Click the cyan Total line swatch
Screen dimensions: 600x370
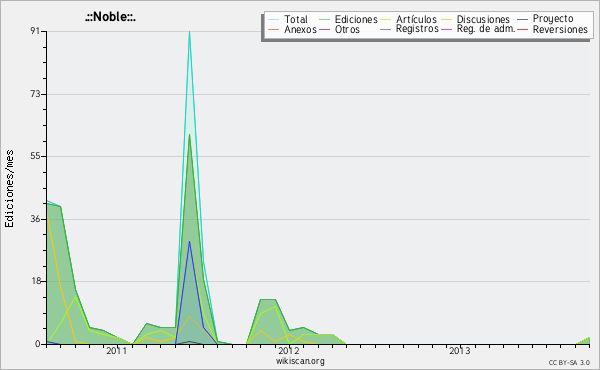point(273,19)
